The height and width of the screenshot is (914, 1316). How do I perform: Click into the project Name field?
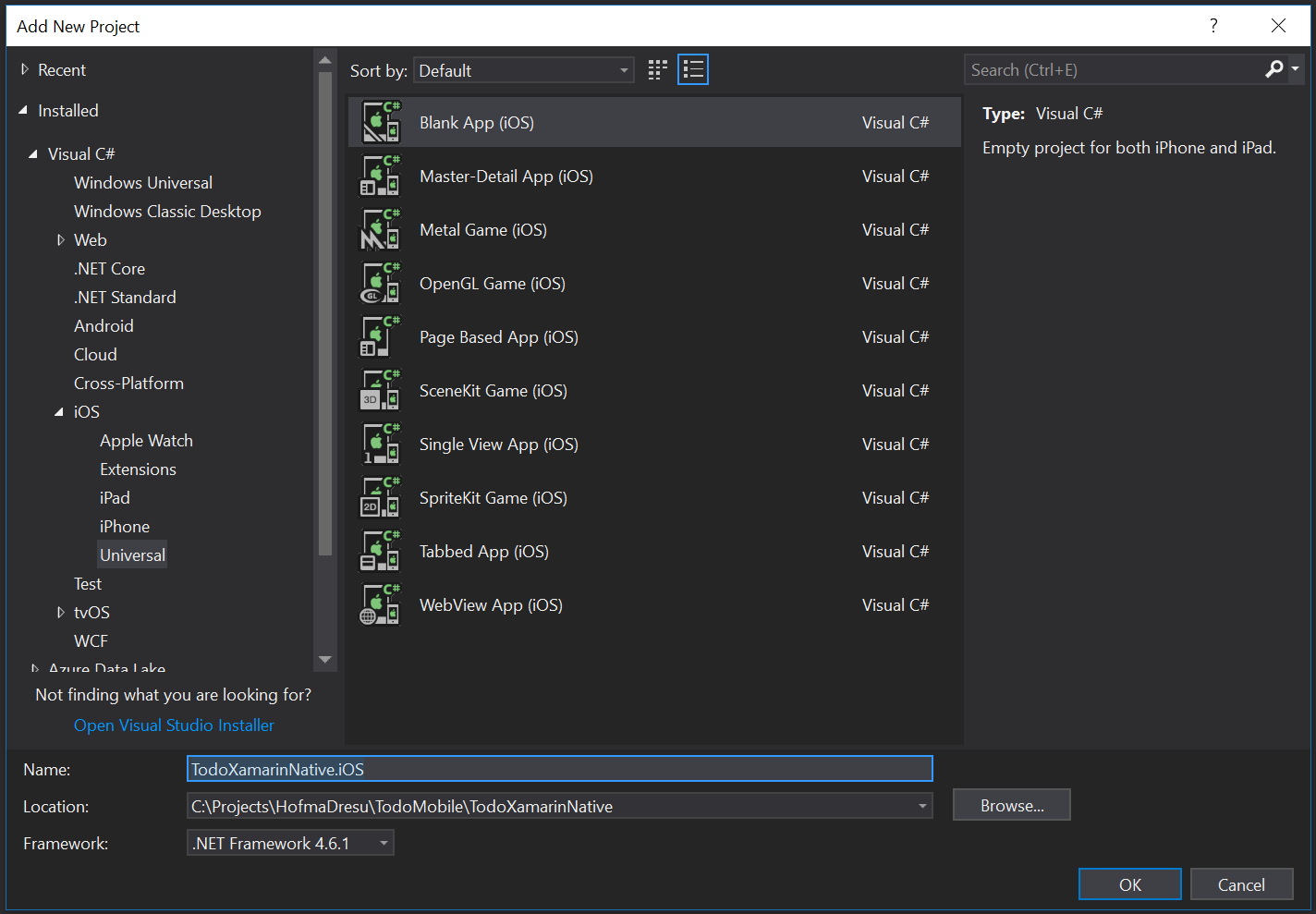pos(560,769)
